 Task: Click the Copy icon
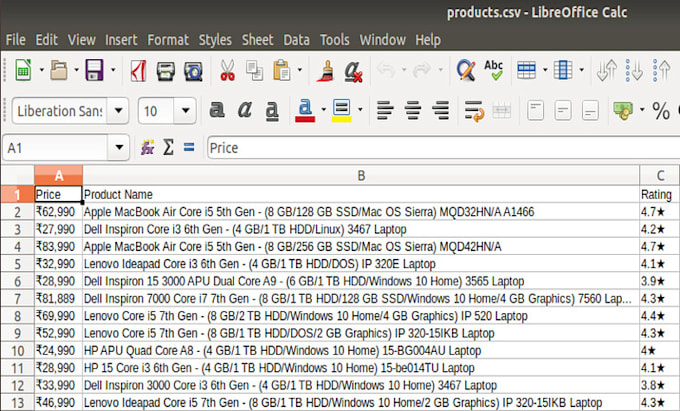(255, 71)
